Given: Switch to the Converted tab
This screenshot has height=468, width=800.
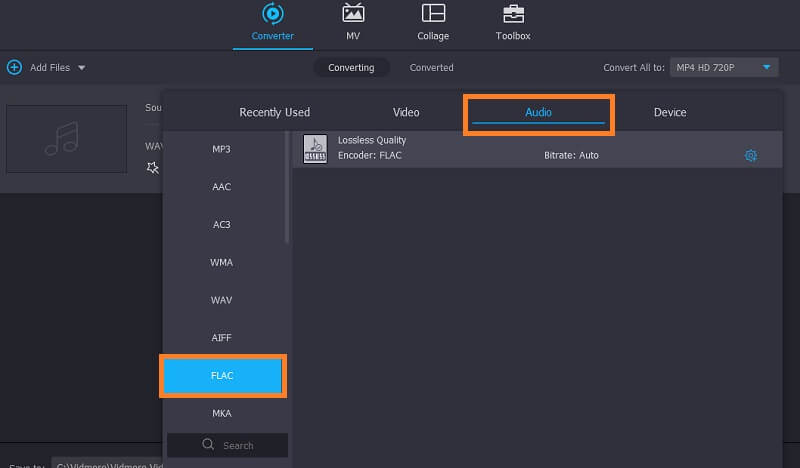Looking at the screenshot, I should [x=431, y=68].
